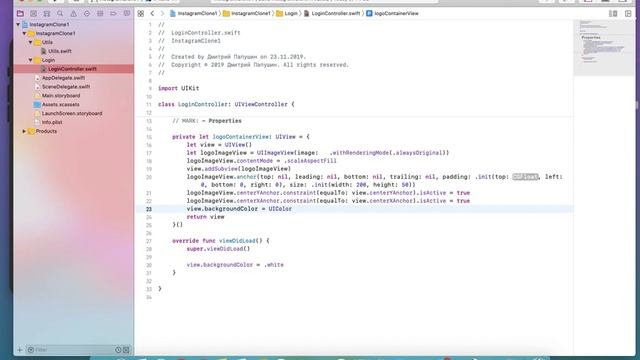This screenshot has height=360, width=640.
Task: Open the Source Control navigator
Action: coord(33,13)
